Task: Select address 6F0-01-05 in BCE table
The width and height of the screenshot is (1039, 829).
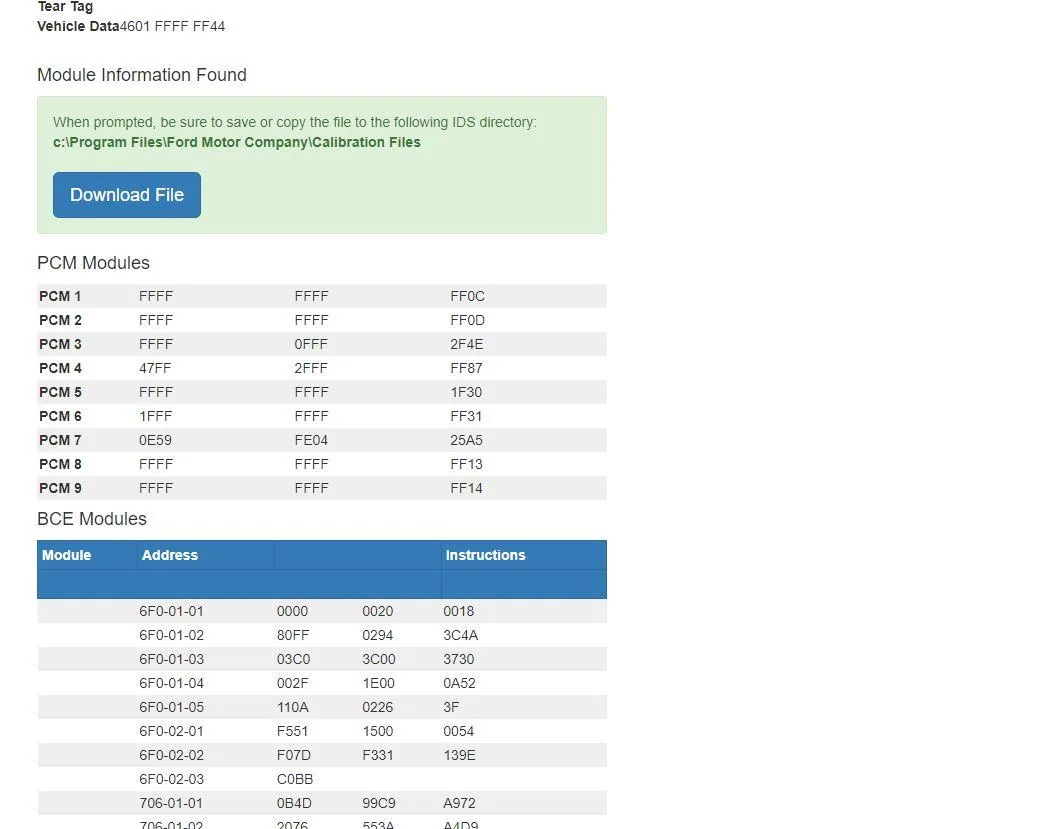Action: (x=171, y=707)
